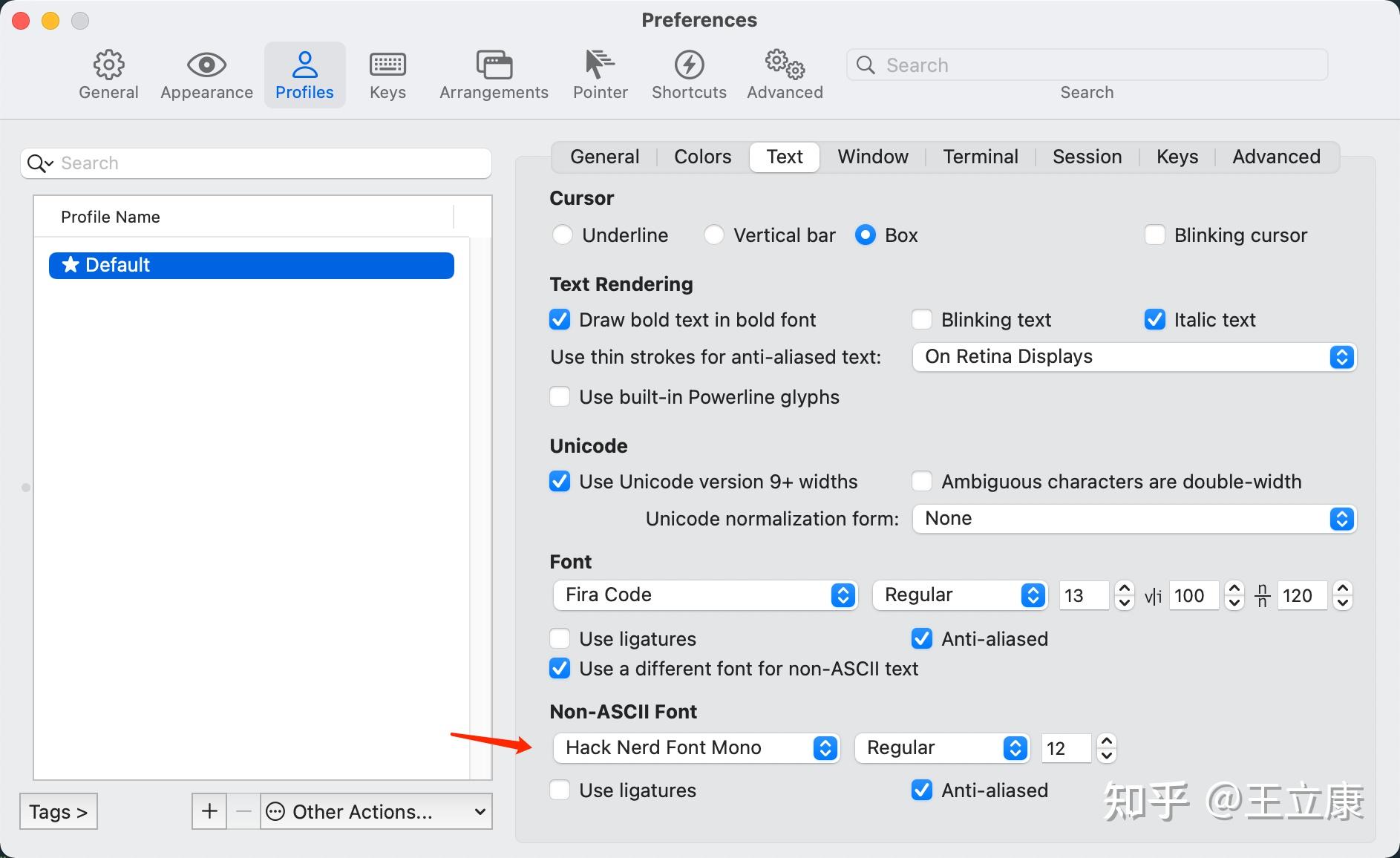This screenshot has width=1400, height=858.
Task: Enable the Blinking cursor checkbox
Action: click(x=1155, y=235)
